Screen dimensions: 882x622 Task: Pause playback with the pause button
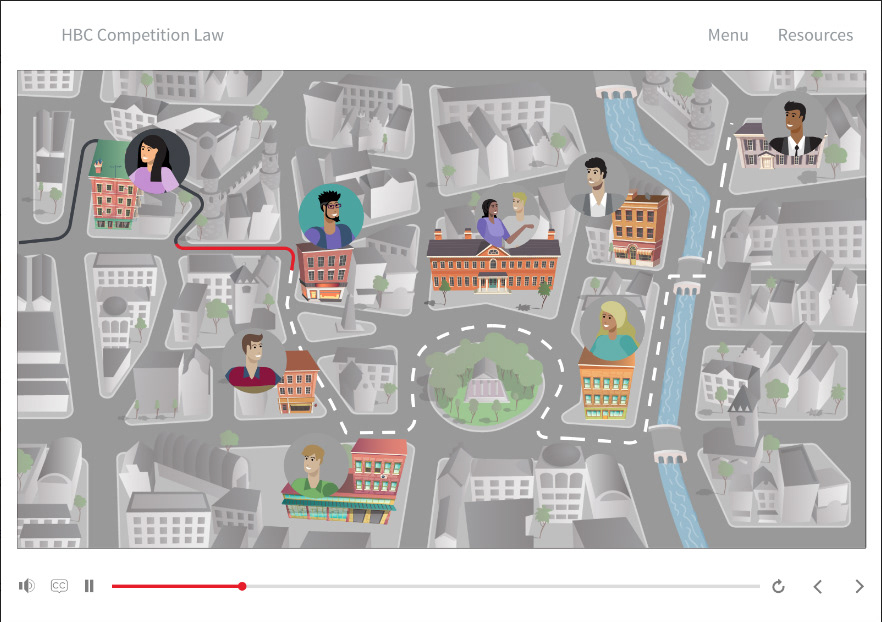click(x=89, y=586)
